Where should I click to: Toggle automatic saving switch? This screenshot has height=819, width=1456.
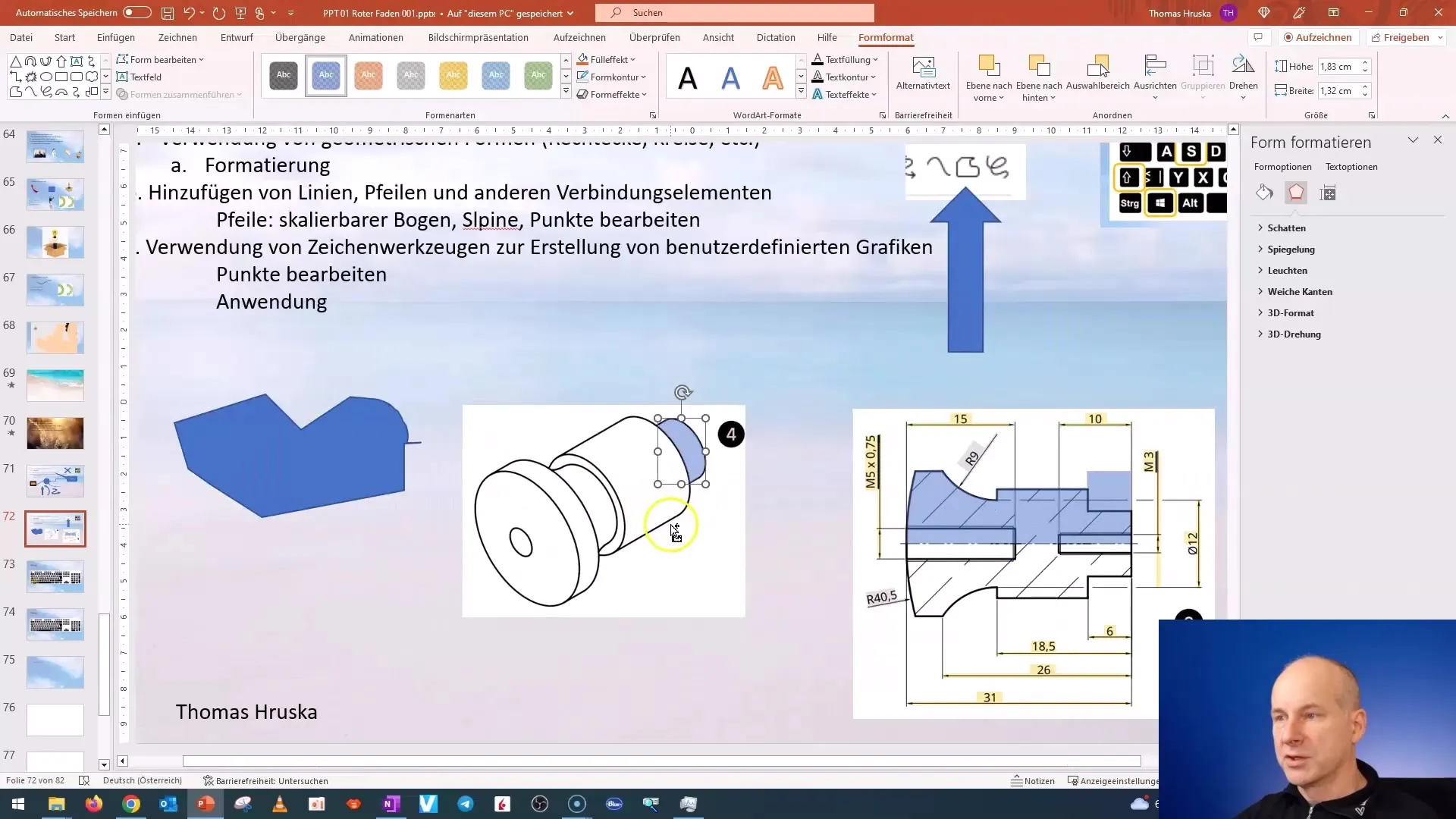138,12
